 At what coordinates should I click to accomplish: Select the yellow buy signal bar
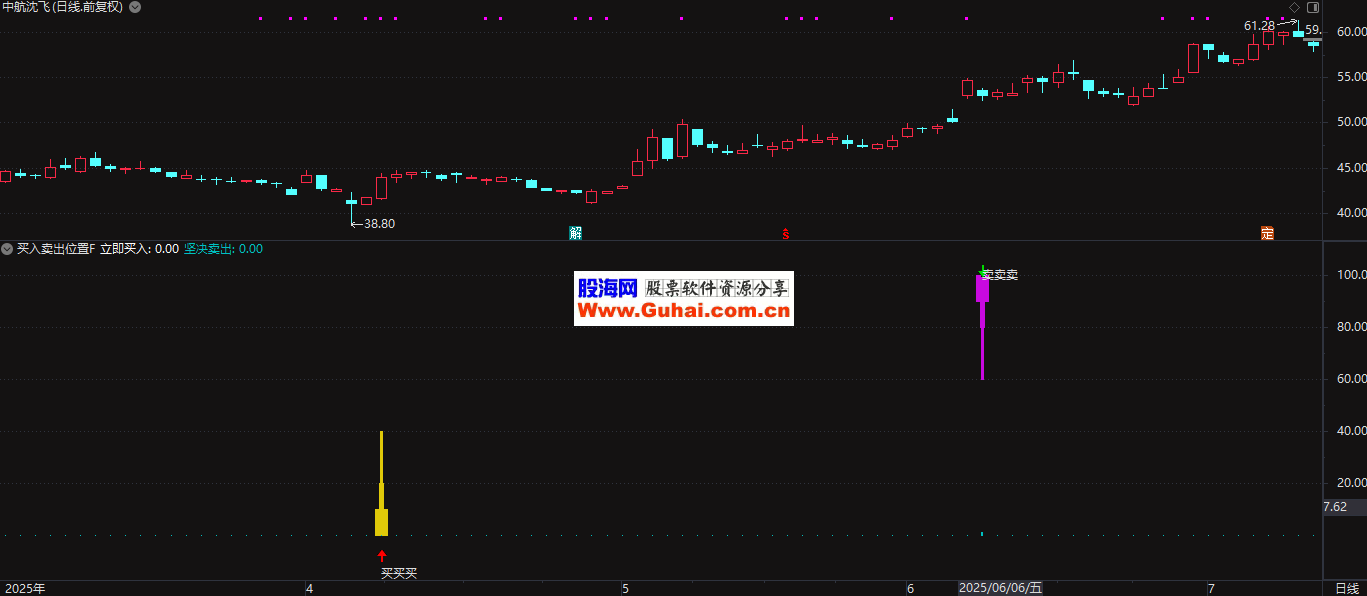(x=381, y=520)
